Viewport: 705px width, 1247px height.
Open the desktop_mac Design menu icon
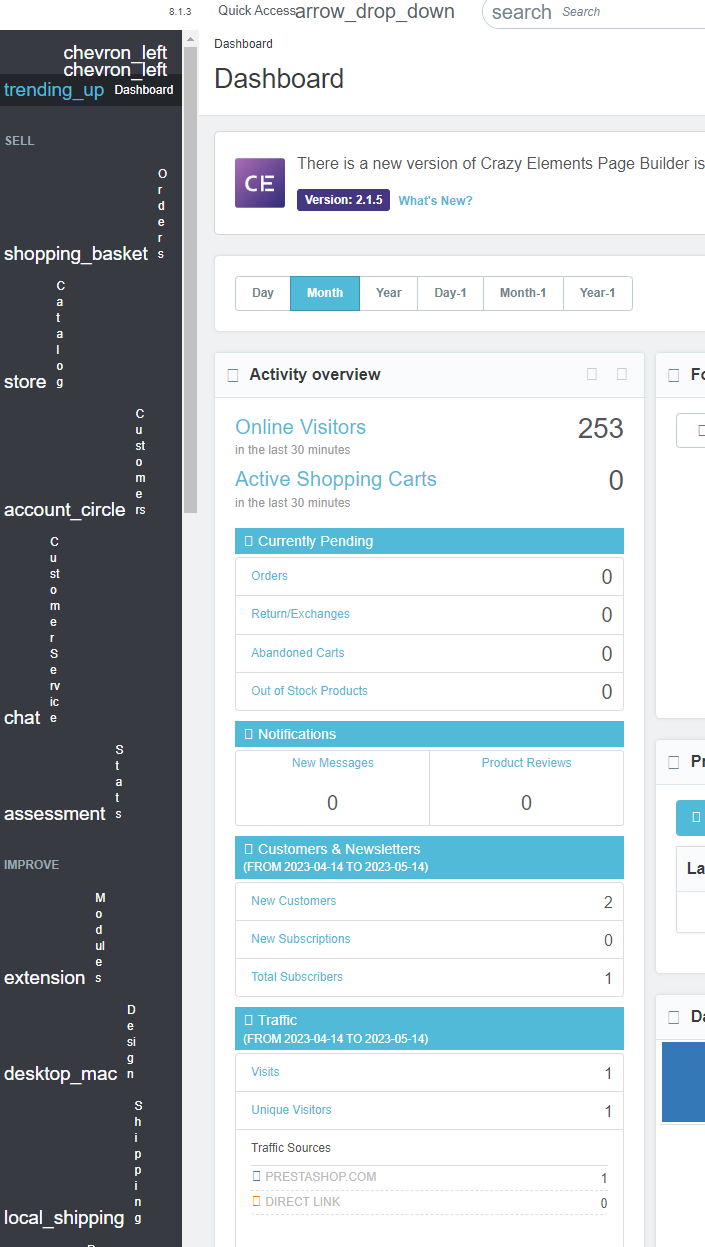click(x=61, y=1074)
